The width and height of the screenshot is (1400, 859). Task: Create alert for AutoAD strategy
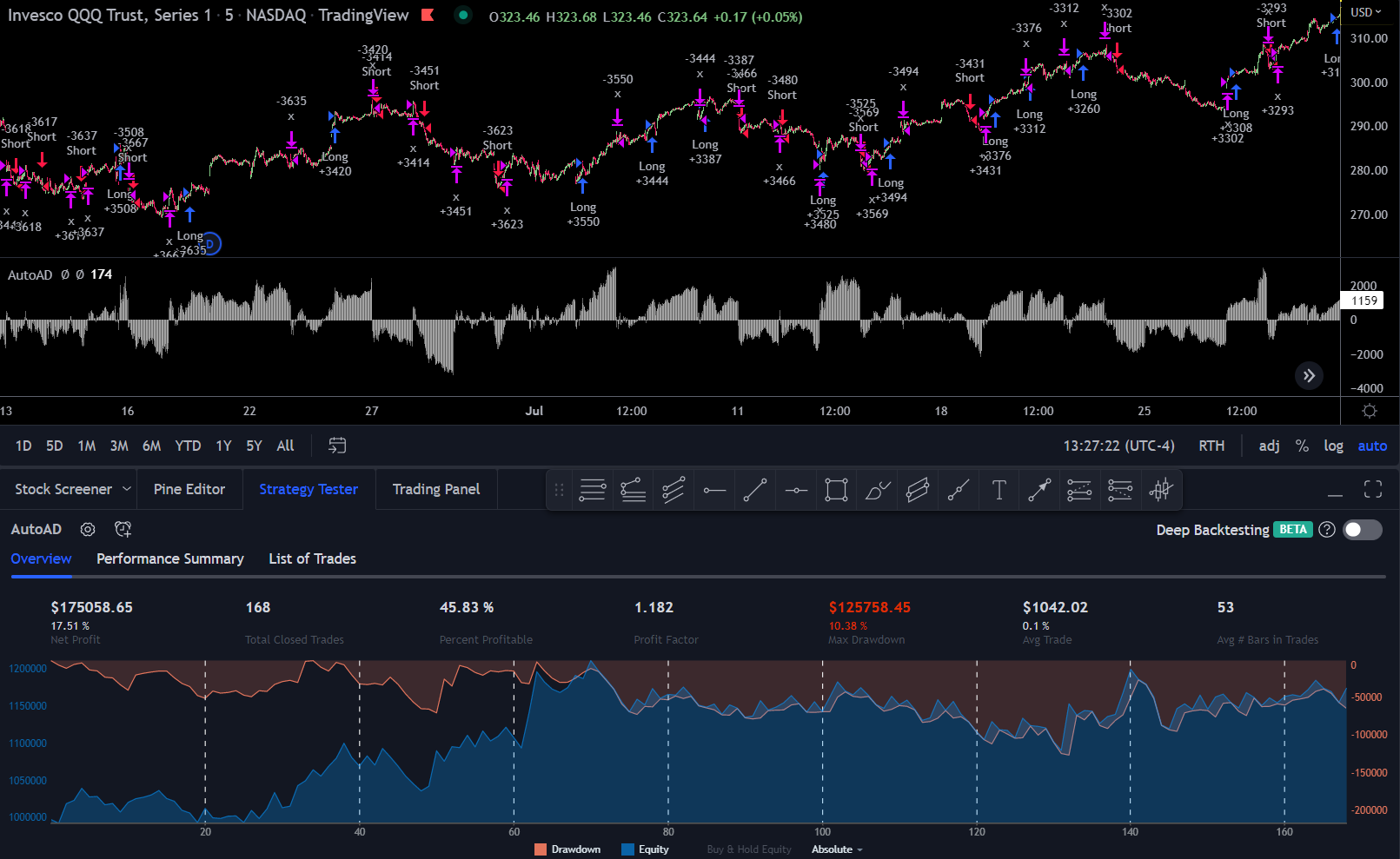[x=123, y=529]
